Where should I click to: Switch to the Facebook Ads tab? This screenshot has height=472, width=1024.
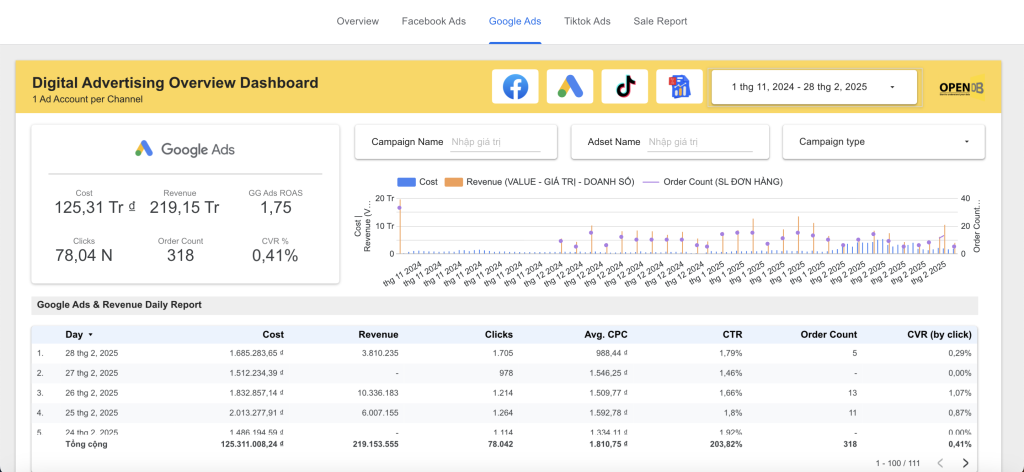(x=433, y=21)
